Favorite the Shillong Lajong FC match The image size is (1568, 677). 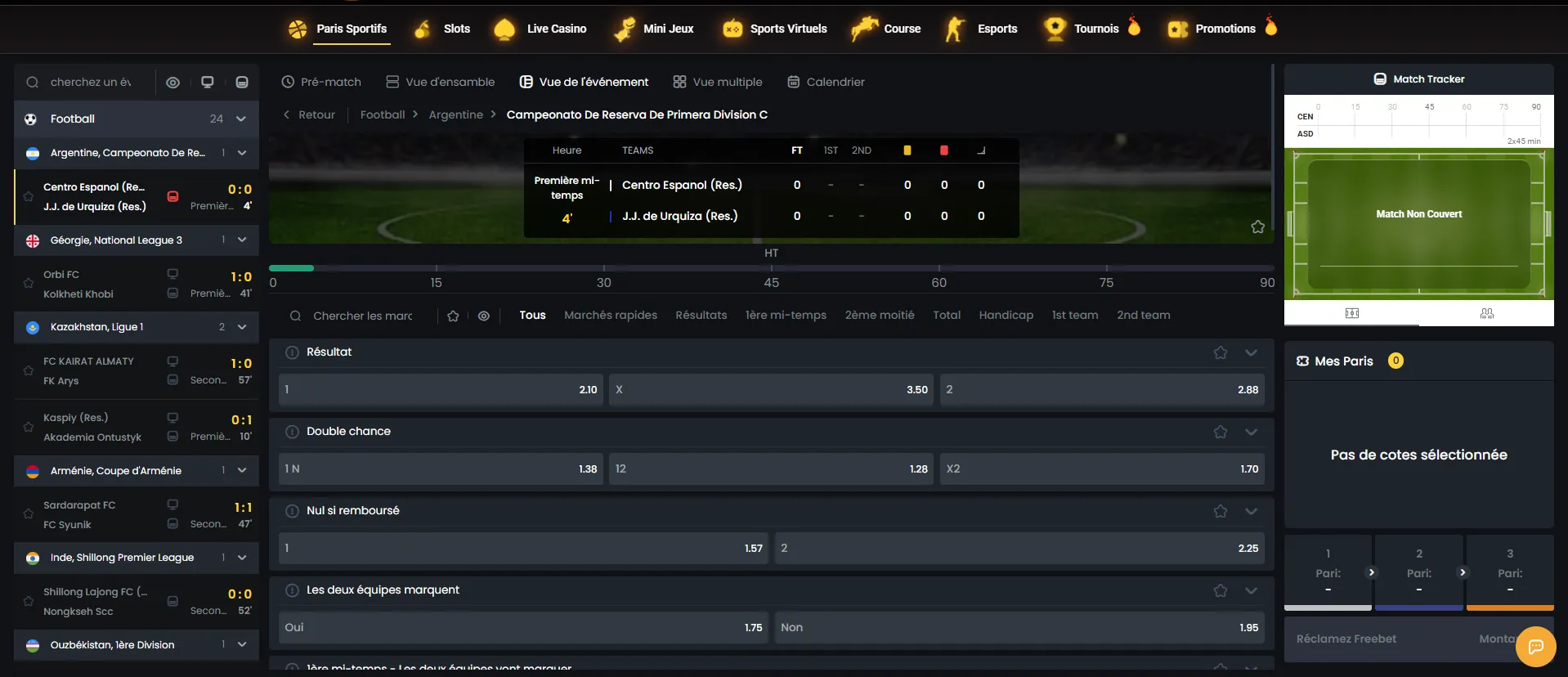click(x=29, y=601)
